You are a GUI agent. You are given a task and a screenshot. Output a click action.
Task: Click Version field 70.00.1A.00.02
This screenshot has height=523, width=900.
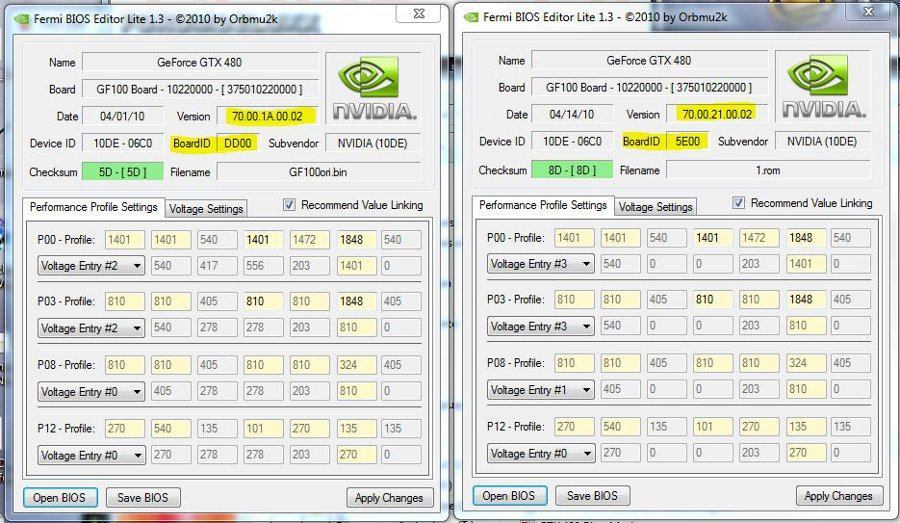[267, 116]
